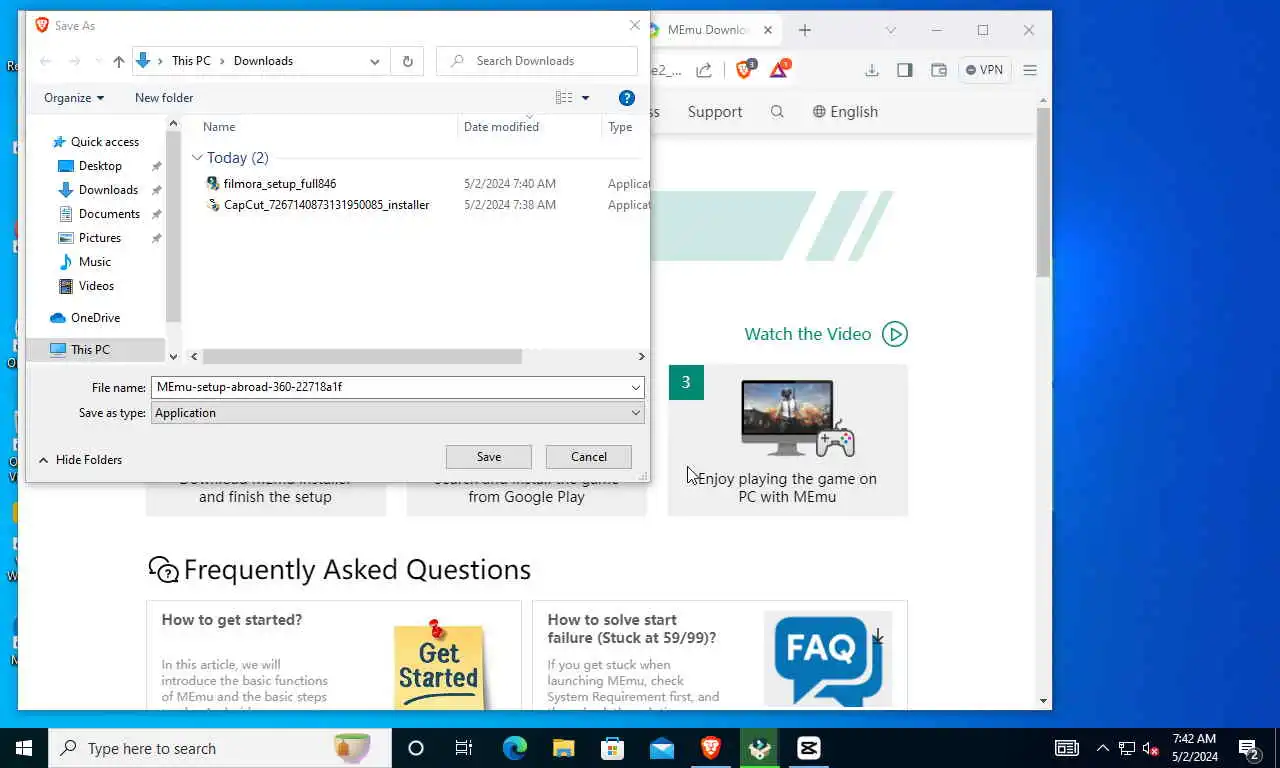Viewport: 1280px width, 768px height.
Task: Open the change view dropdown arrow
Action: click(585, 98)
